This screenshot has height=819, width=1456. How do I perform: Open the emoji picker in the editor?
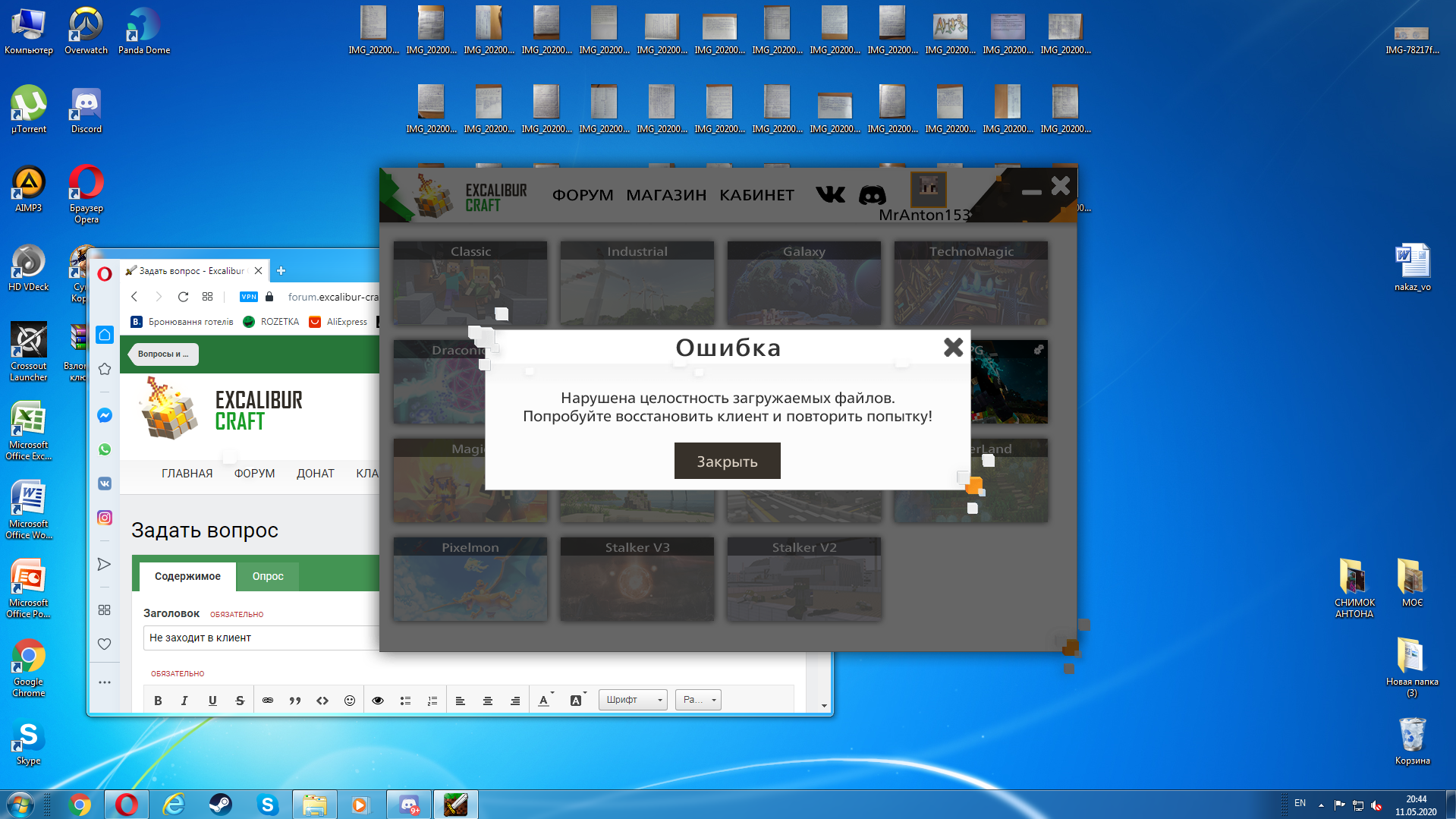pyautogui.click(x=350, y=701)
